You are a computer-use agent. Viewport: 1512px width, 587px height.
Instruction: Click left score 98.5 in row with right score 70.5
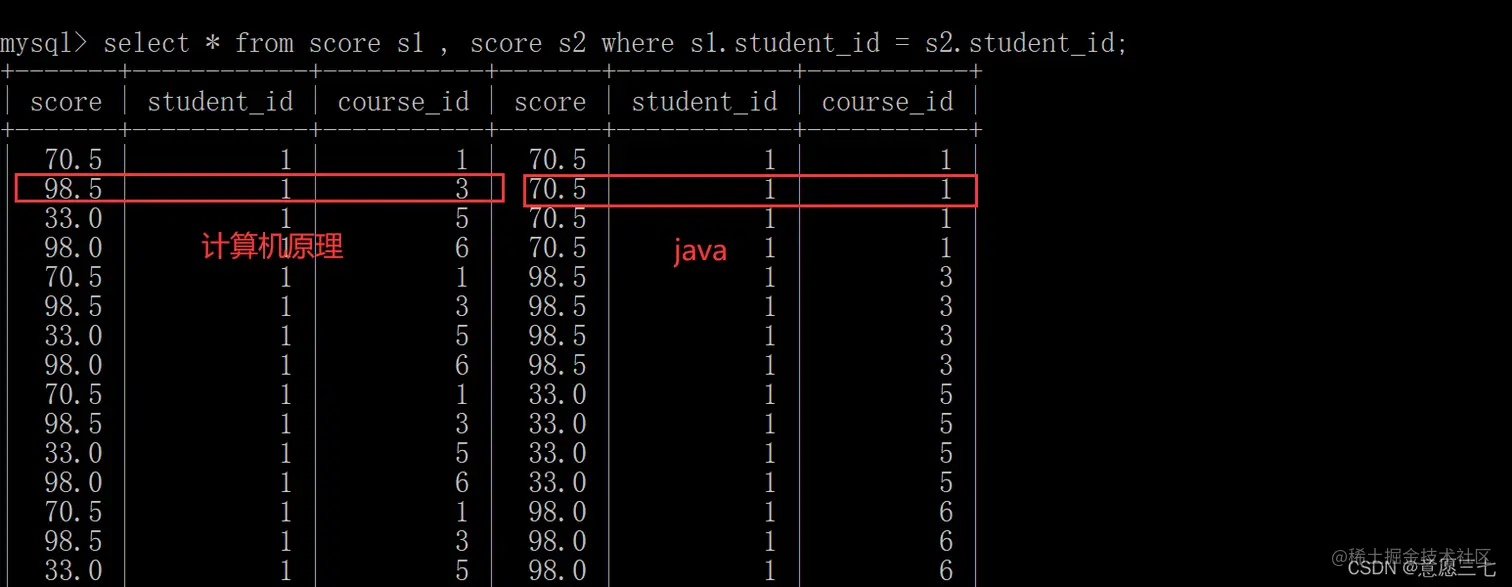(x=73, y=189)
